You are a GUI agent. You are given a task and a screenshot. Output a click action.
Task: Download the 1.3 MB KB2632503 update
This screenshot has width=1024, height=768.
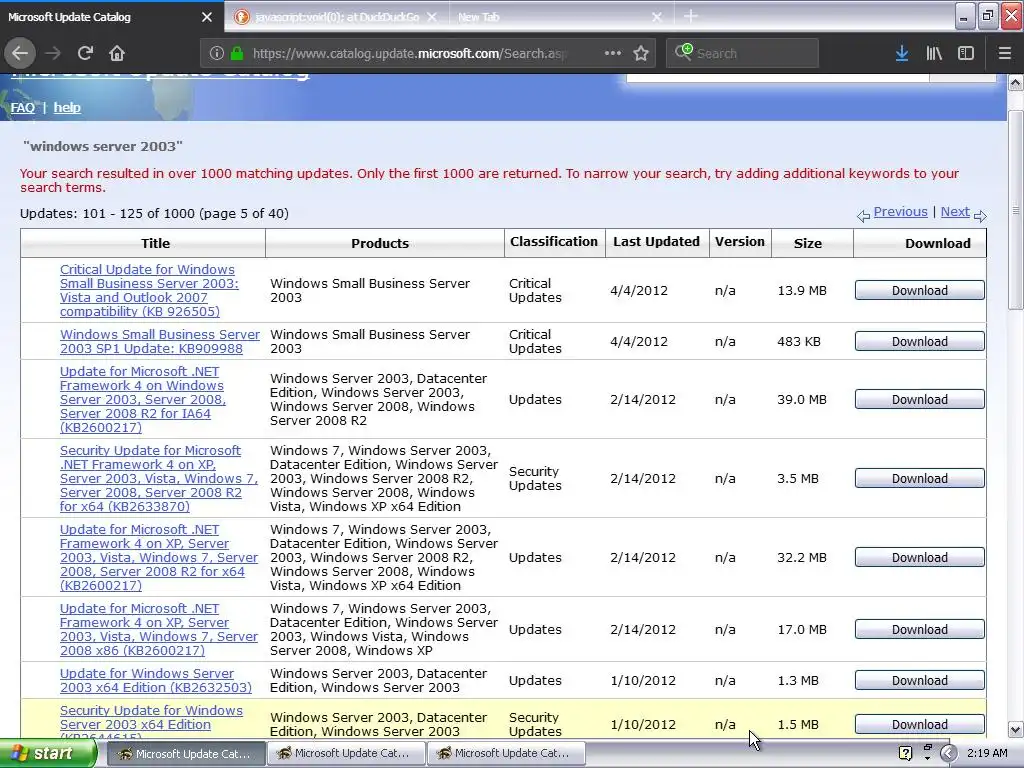pos(920,680)
